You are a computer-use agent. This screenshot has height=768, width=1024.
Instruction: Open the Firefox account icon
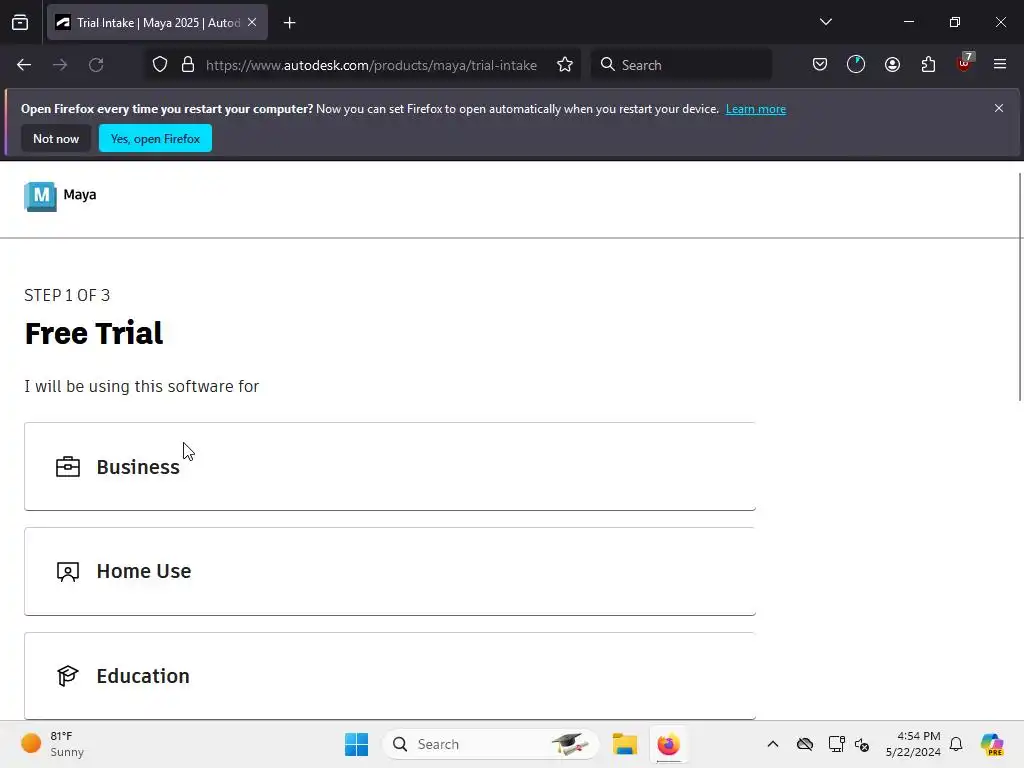pyautogui.click(x=893, y=65)
